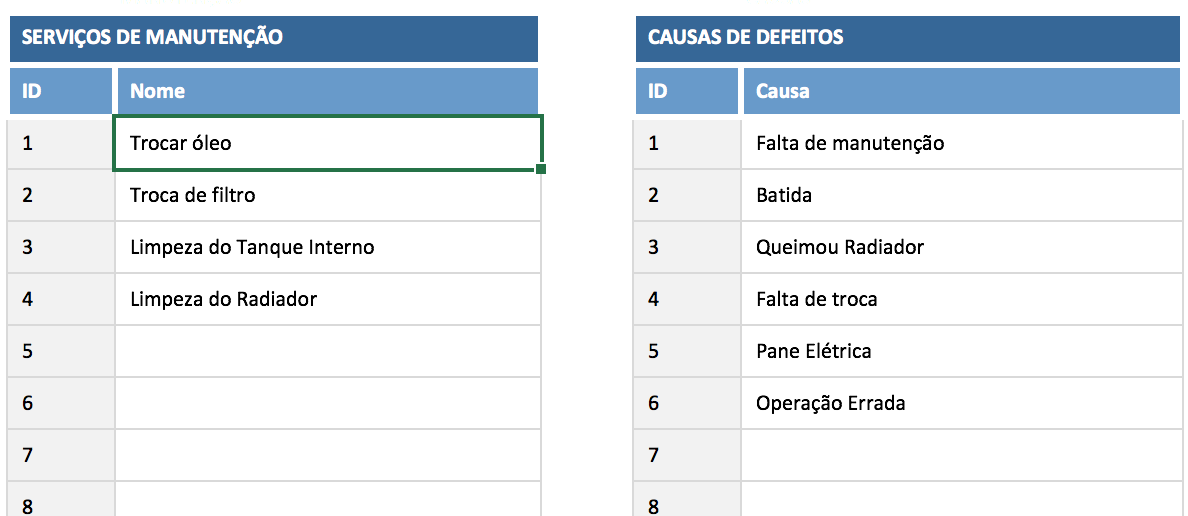Select the 'Falta de manutenção' cell
The width and height of the screenshot is (1188, 516).
click(960, 143)
